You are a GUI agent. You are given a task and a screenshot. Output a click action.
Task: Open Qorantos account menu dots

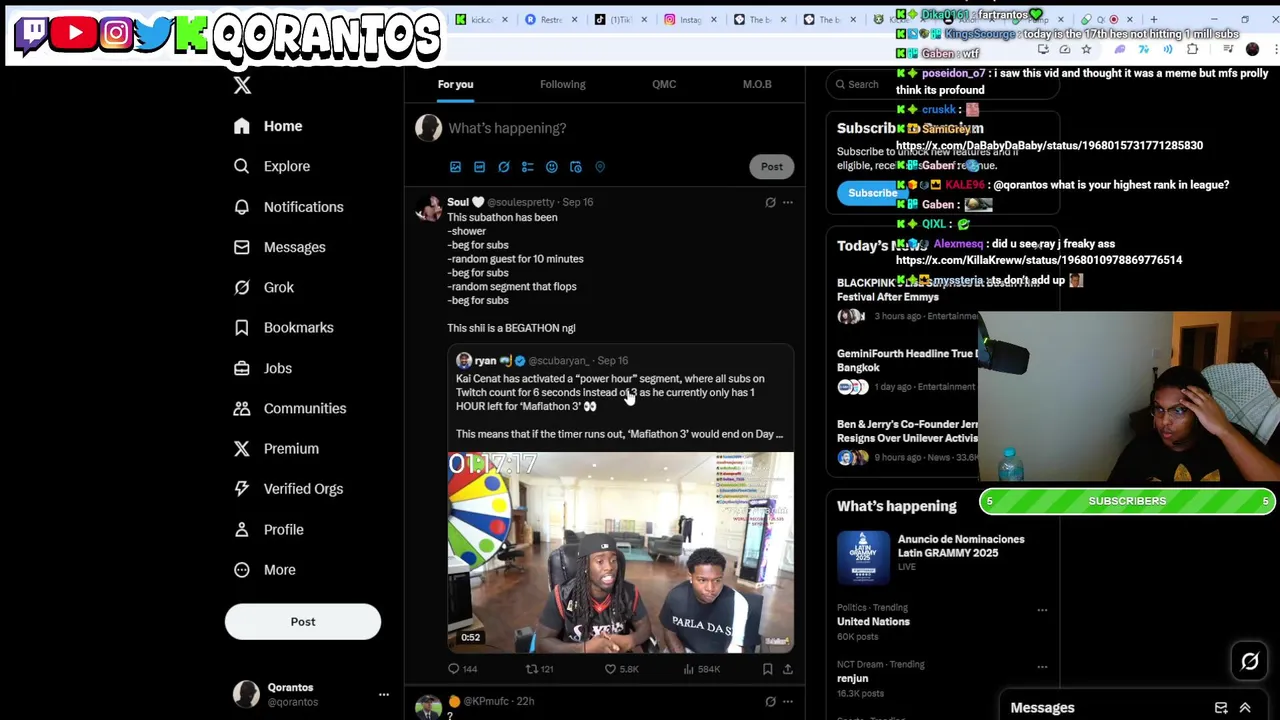point(383,694)
